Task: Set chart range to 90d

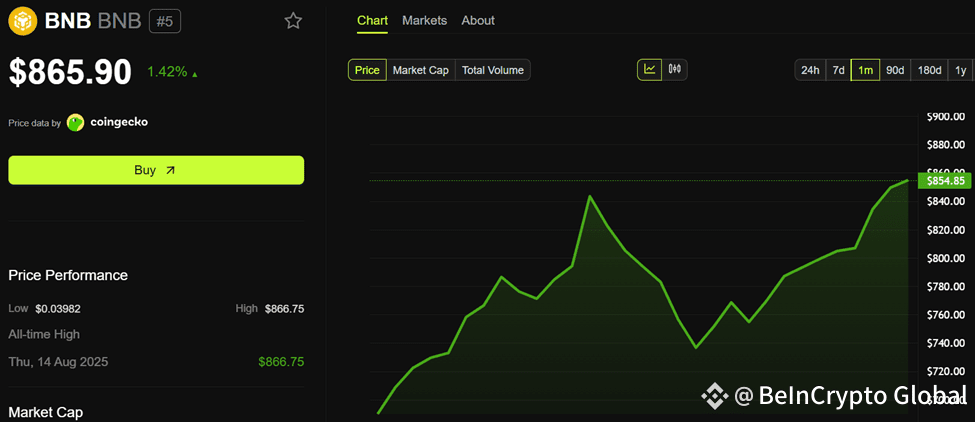Action: coord(895,70)
